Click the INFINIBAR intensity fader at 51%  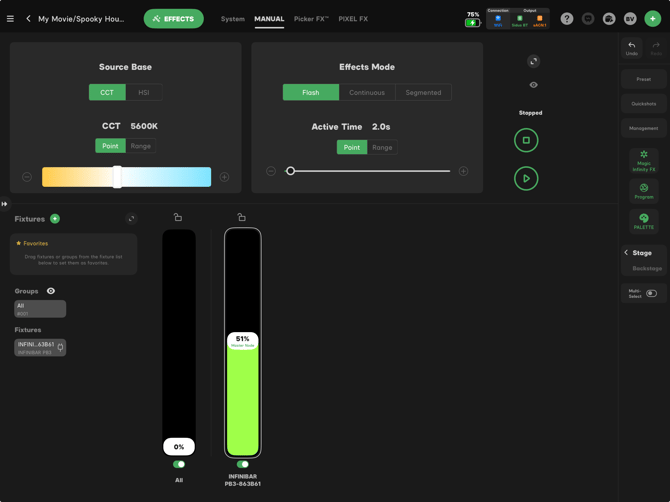pyautogui.click(x=242, y=341)
